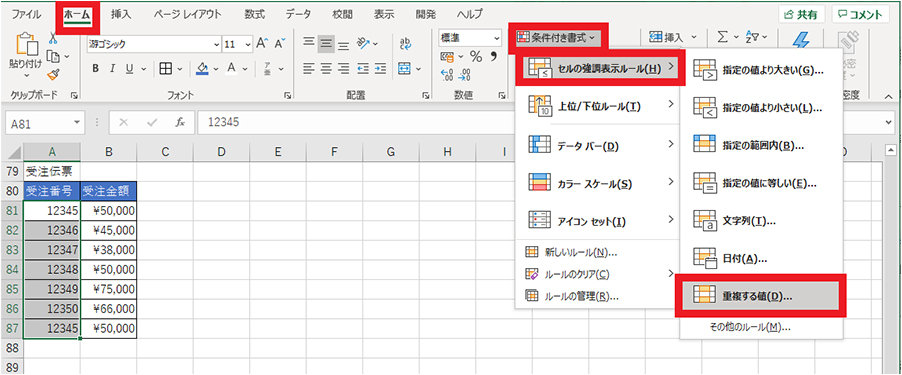Switch to the ページ レイアウト tab
902x375 pixels.
coord(188,14)
